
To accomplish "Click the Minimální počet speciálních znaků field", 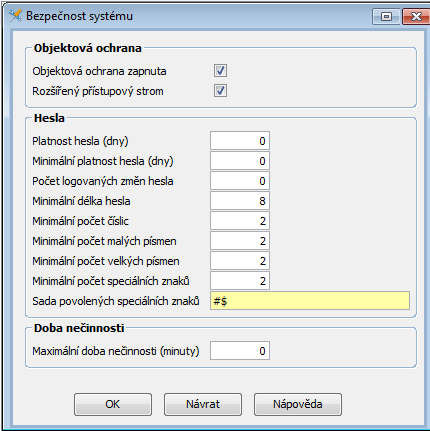I will coord(240,281).
